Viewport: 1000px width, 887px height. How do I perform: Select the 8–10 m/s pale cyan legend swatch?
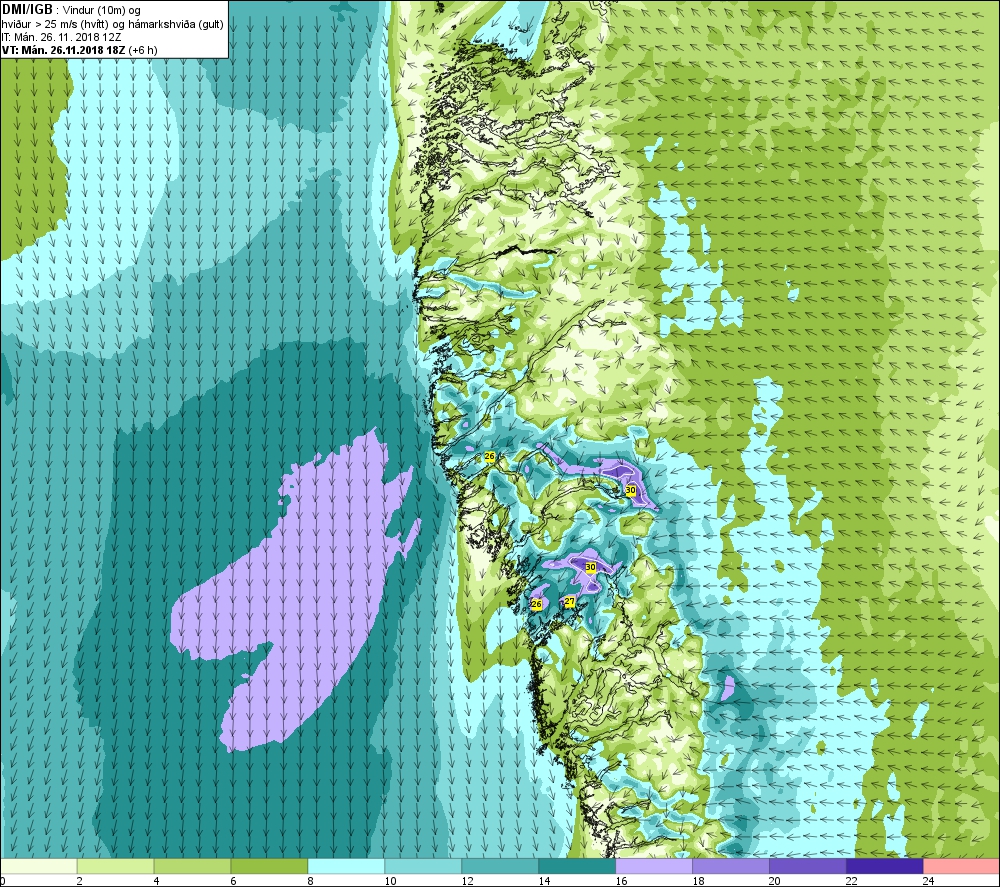pos(346,866)
